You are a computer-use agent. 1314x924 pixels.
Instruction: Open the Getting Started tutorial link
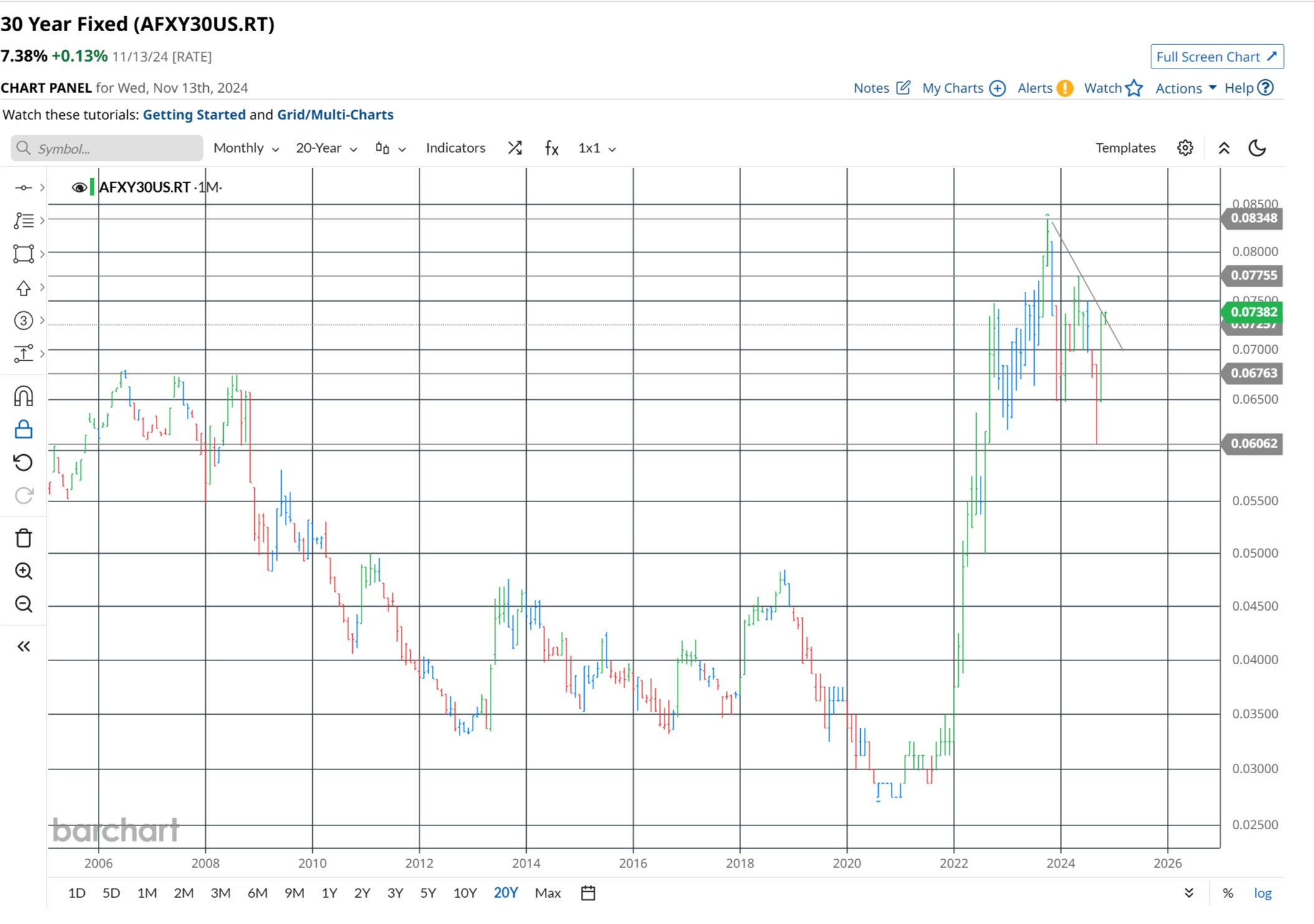(x=194, y=115)
